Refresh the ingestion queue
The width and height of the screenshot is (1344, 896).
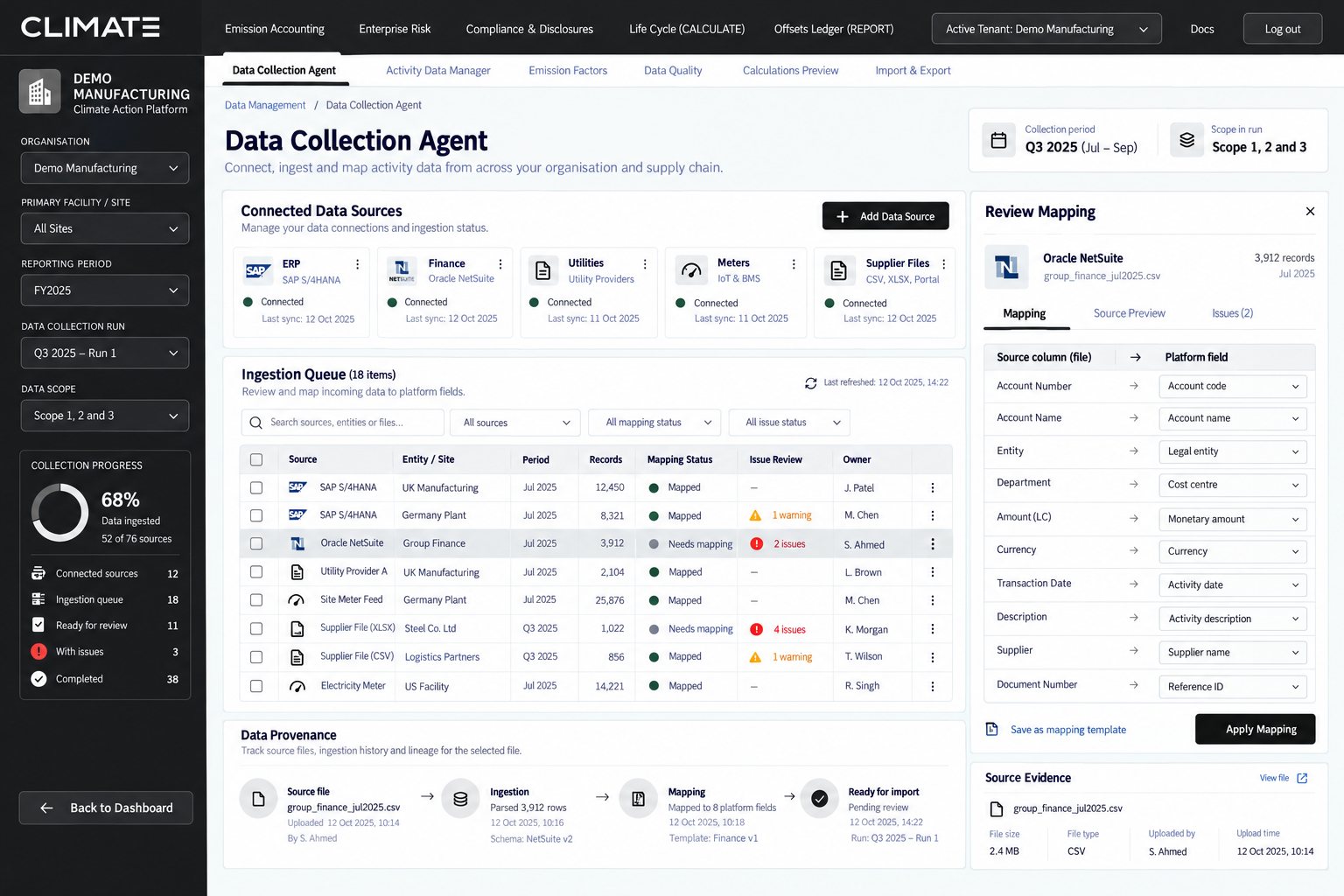pos(811,383)
